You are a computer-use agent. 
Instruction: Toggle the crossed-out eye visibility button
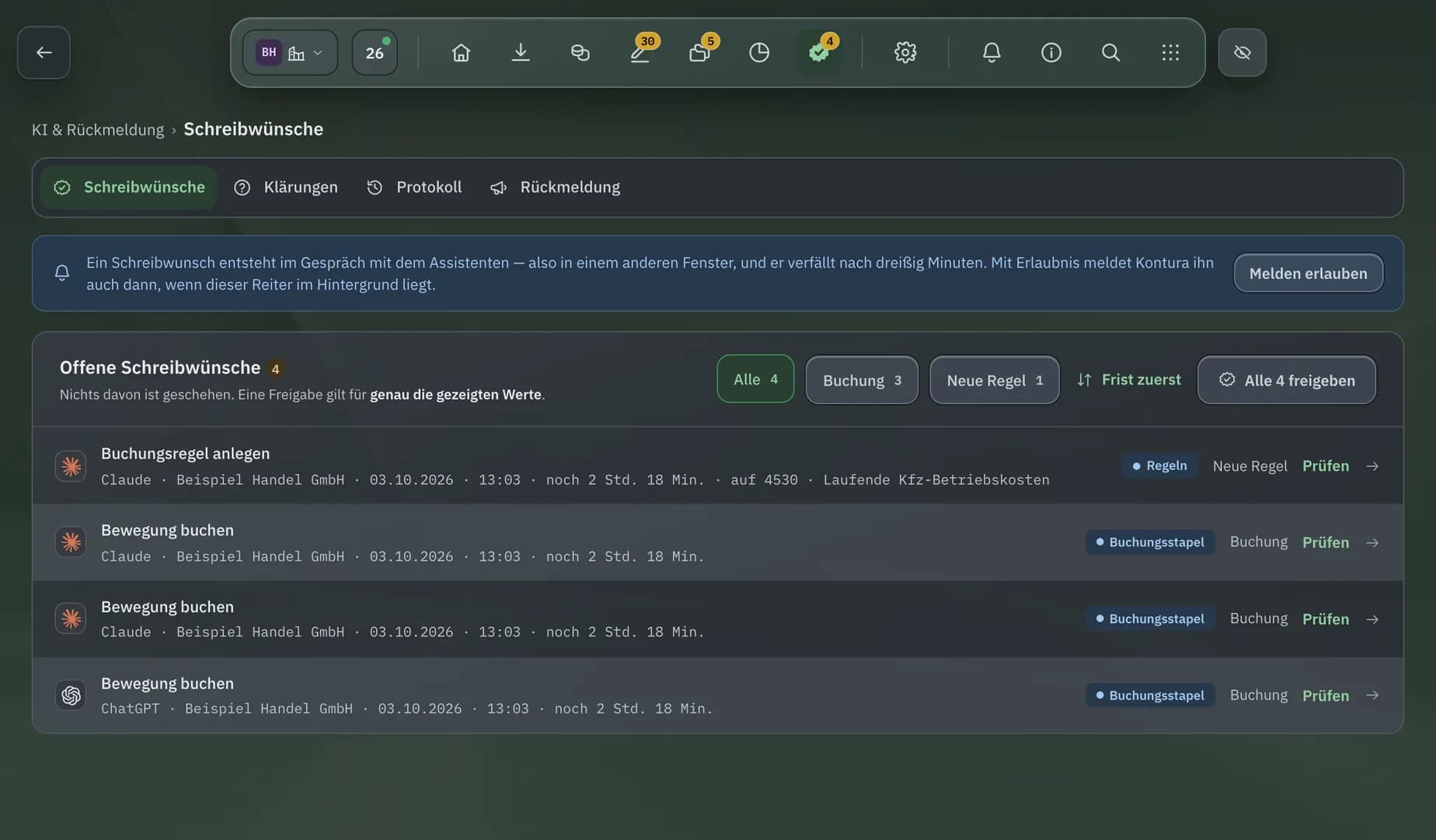tap(1243, 52)
